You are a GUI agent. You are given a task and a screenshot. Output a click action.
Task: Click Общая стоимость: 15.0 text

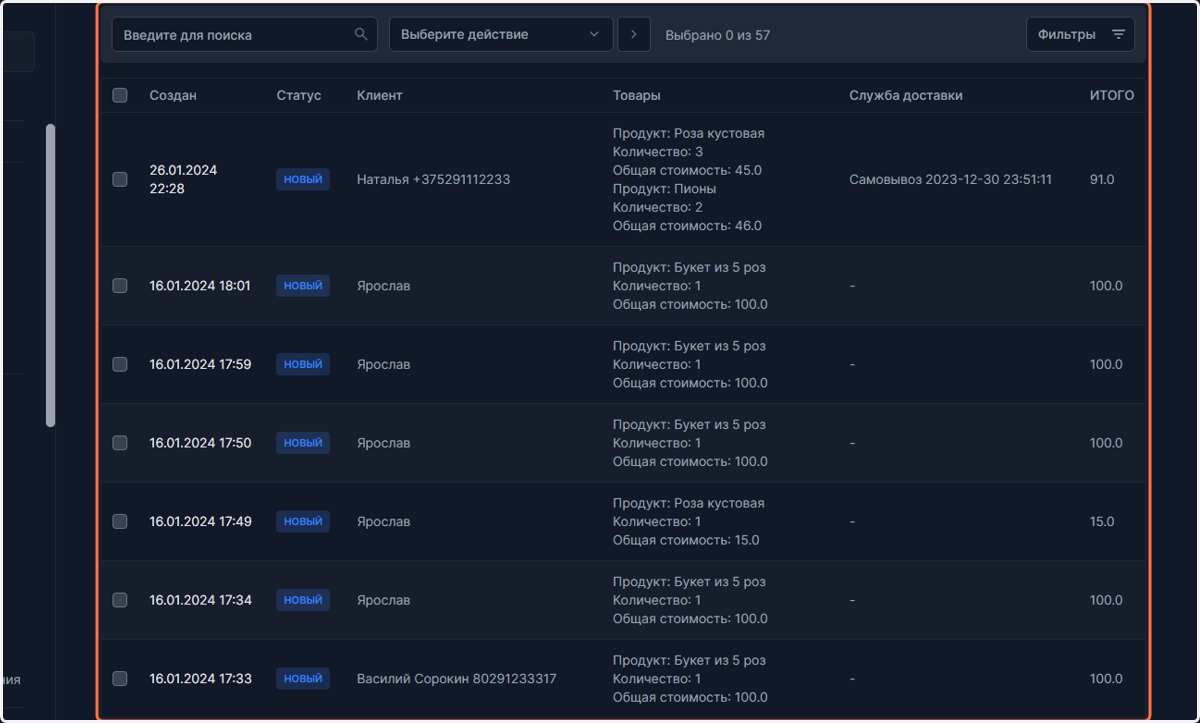(686, 540)
